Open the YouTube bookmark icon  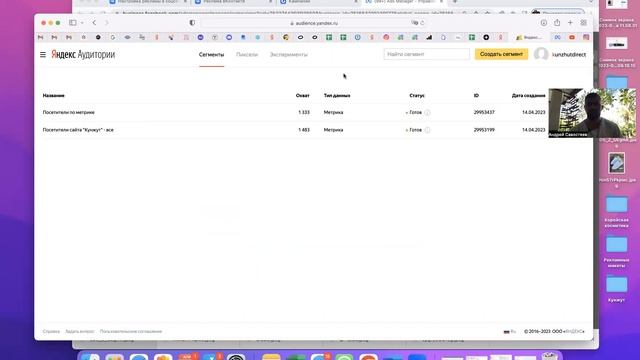[572, 37]
